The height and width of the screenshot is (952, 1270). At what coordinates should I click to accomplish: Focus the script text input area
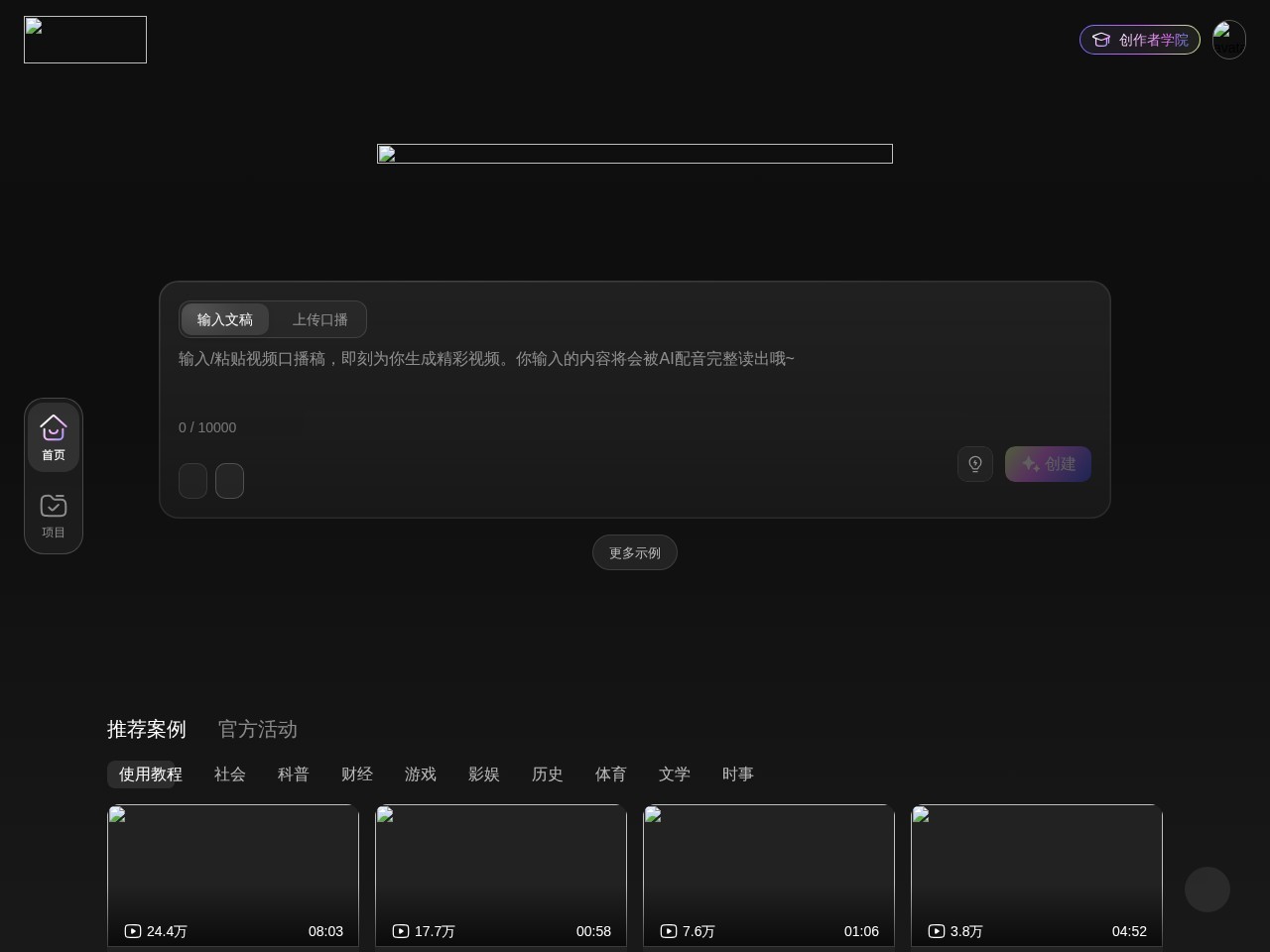635,377
